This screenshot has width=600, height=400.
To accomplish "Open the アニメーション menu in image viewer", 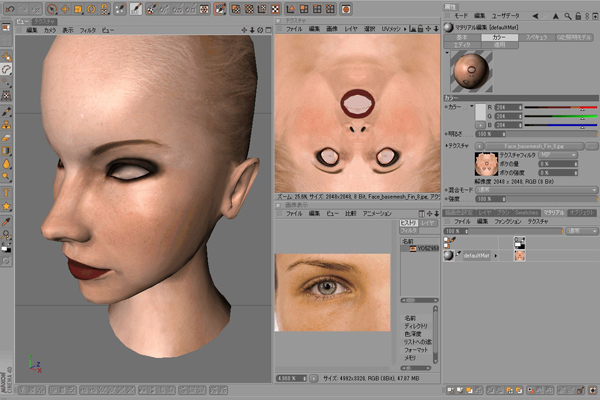I will pos(377,213).
